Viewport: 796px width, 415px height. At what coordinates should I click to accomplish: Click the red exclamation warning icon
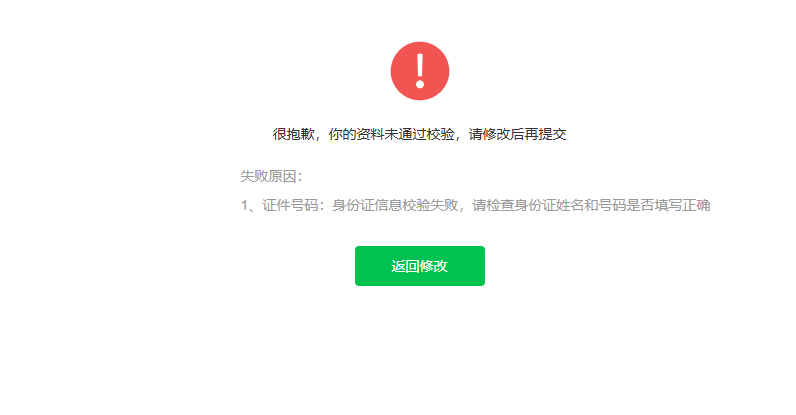(420, 71)
